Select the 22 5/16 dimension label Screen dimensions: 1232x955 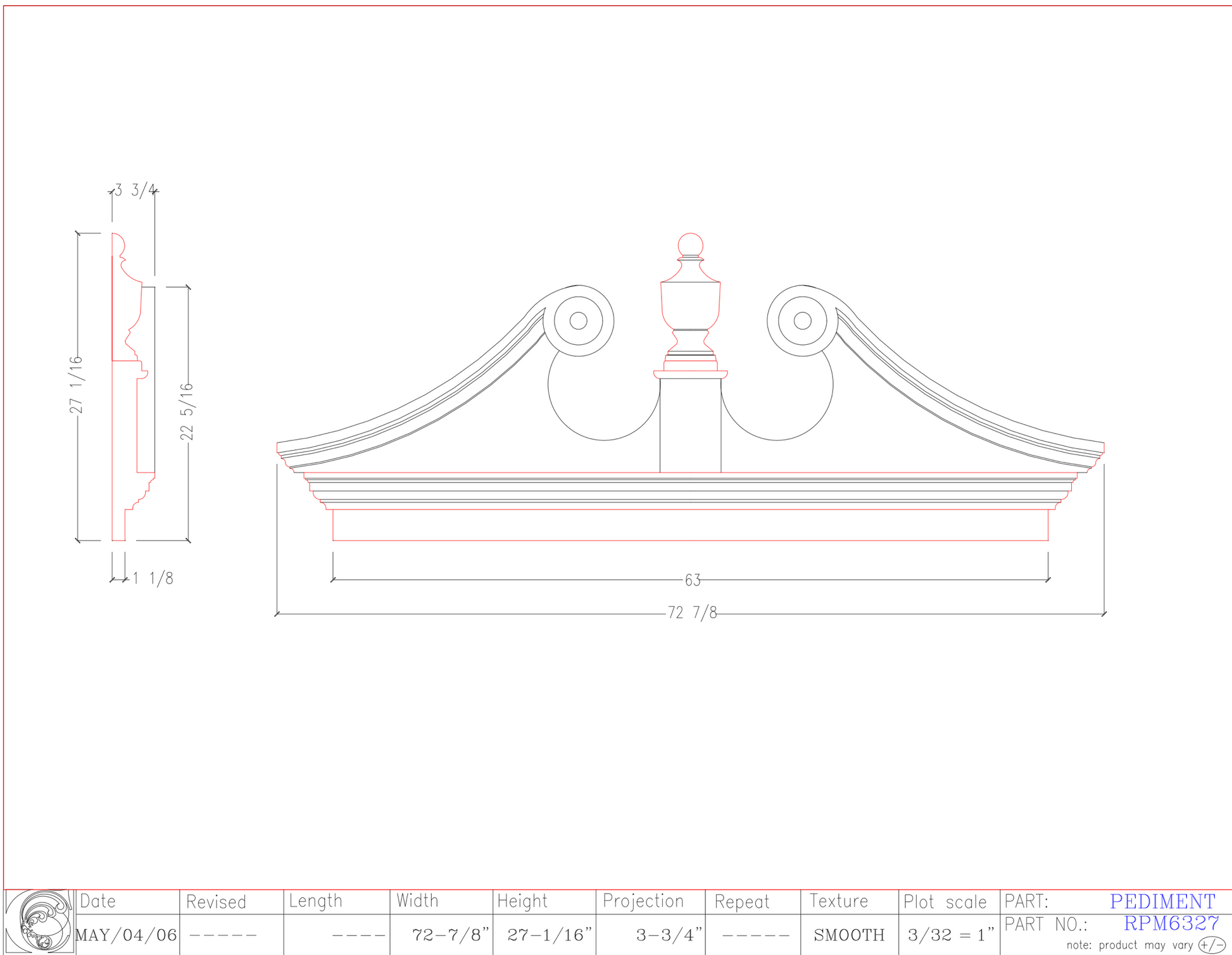click(x=187, y=411)
